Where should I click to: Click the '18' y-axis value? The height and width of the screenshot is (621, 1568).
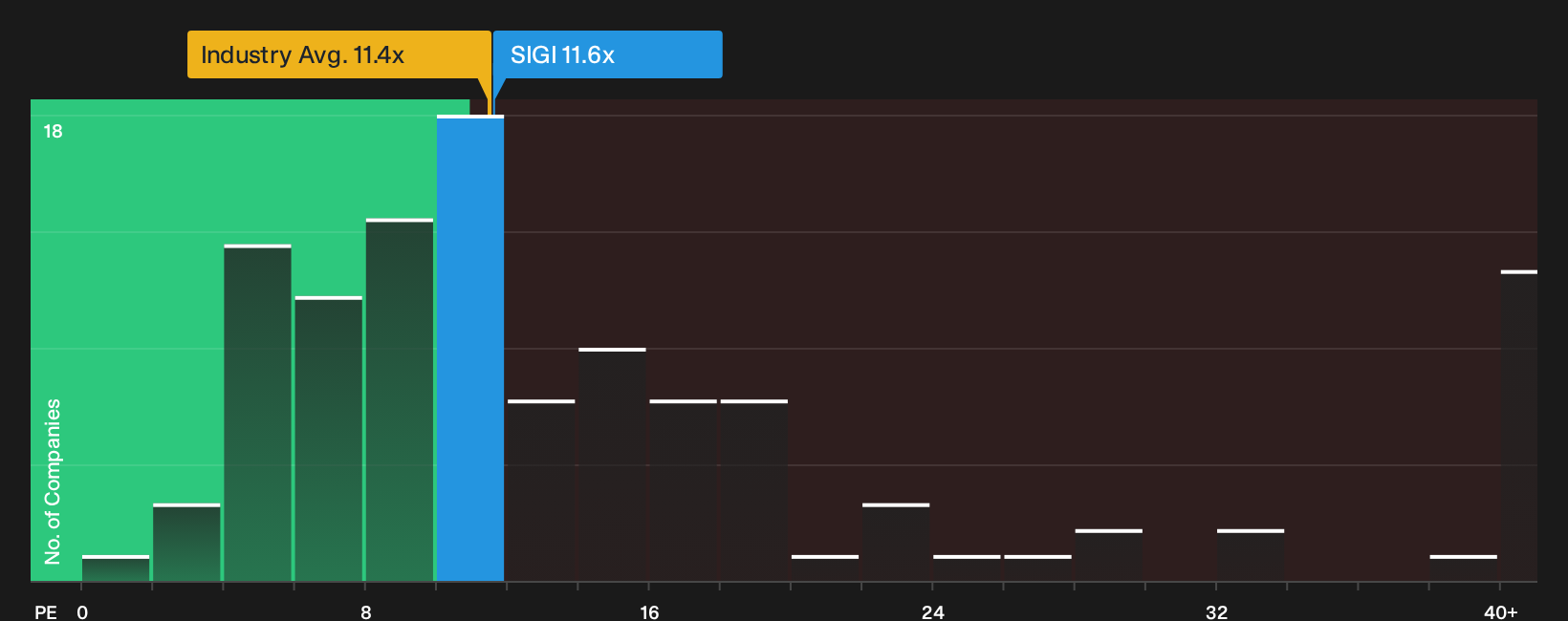[x=53, y=131]
